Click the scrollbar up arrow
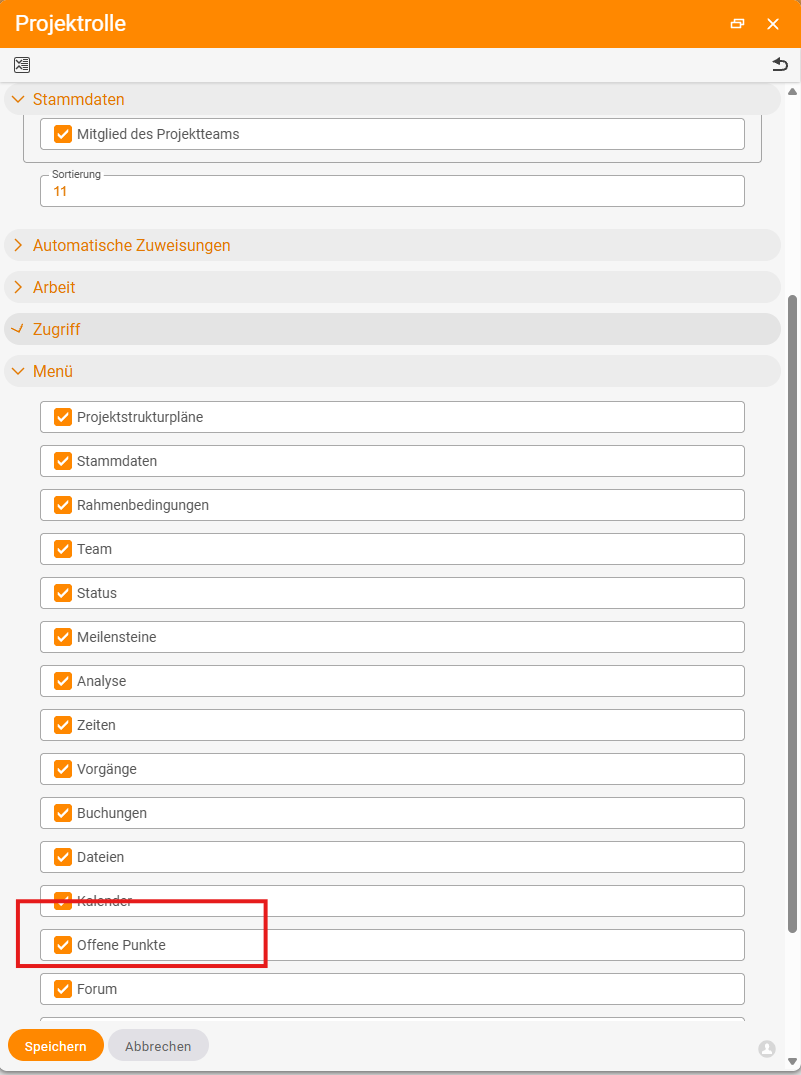 click(x=793, y=92)
